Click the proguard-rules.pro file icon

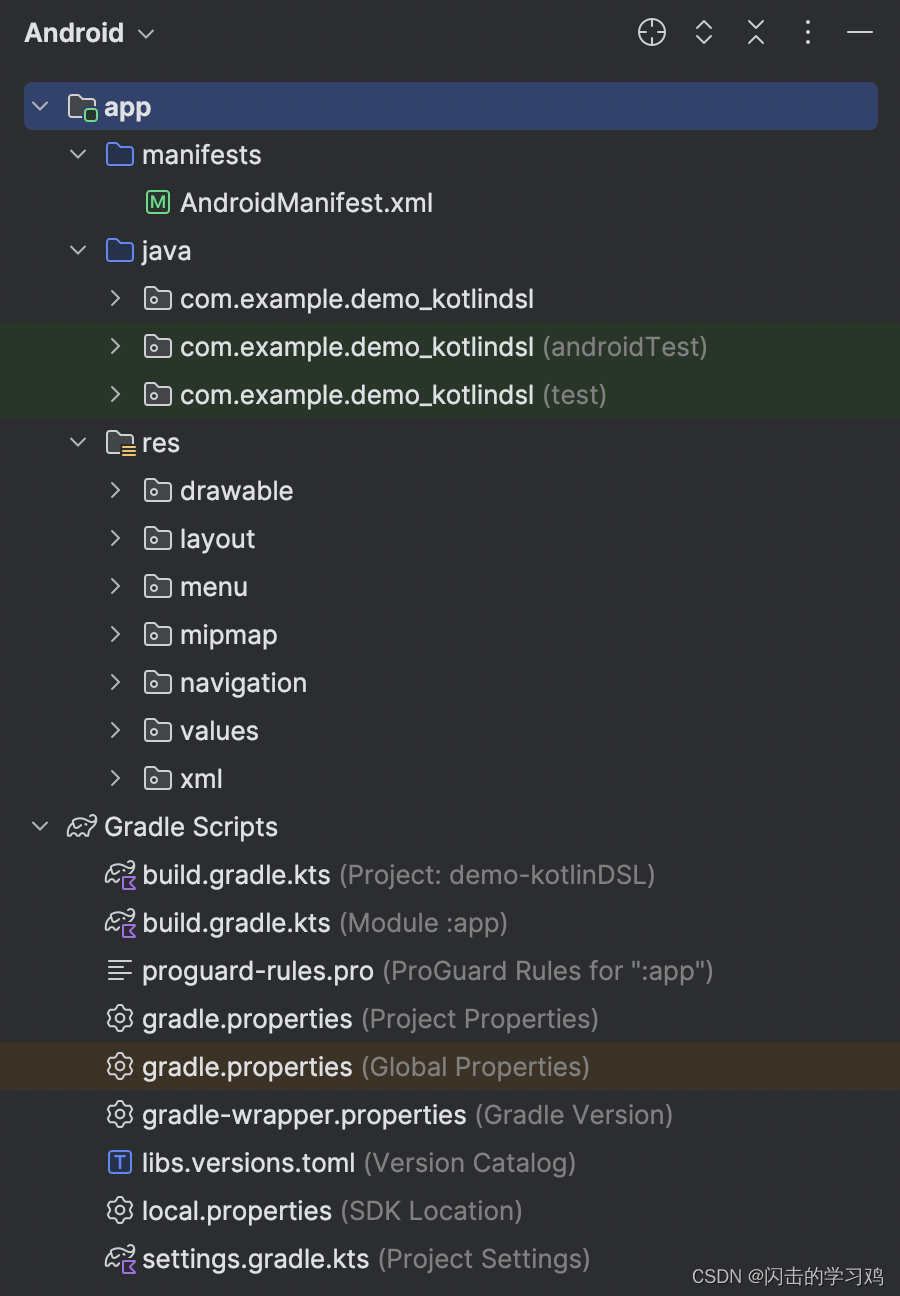pos(119,970)
